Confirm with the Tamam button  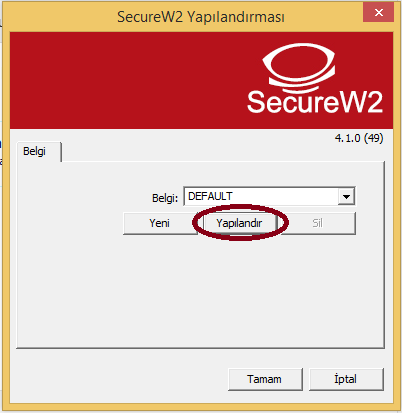pyautogui.click(x=265, y=379)
